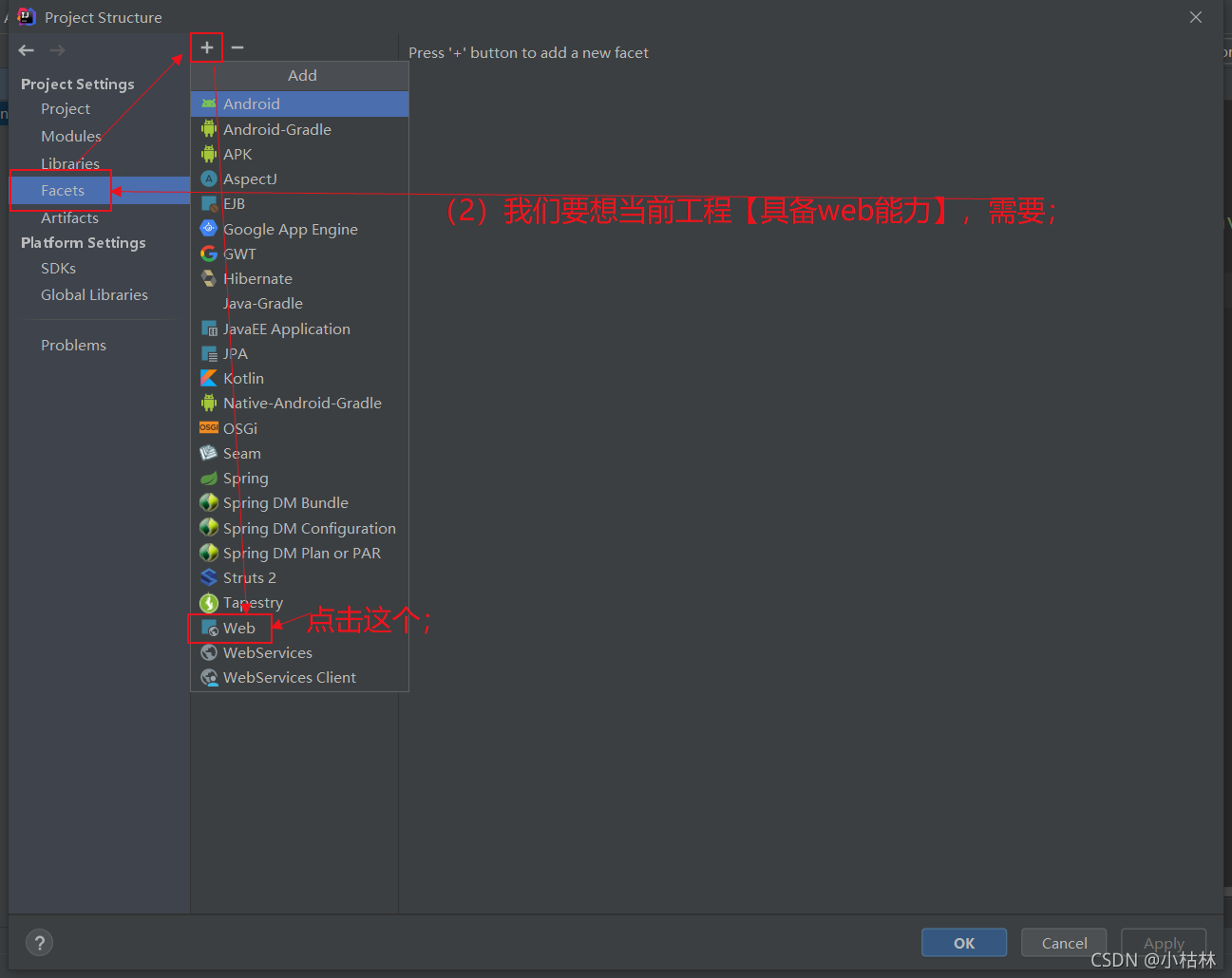The height and width of the screenshot is (978, 1232).
Task: Click the Seam icon
Action: pos(209,453)
